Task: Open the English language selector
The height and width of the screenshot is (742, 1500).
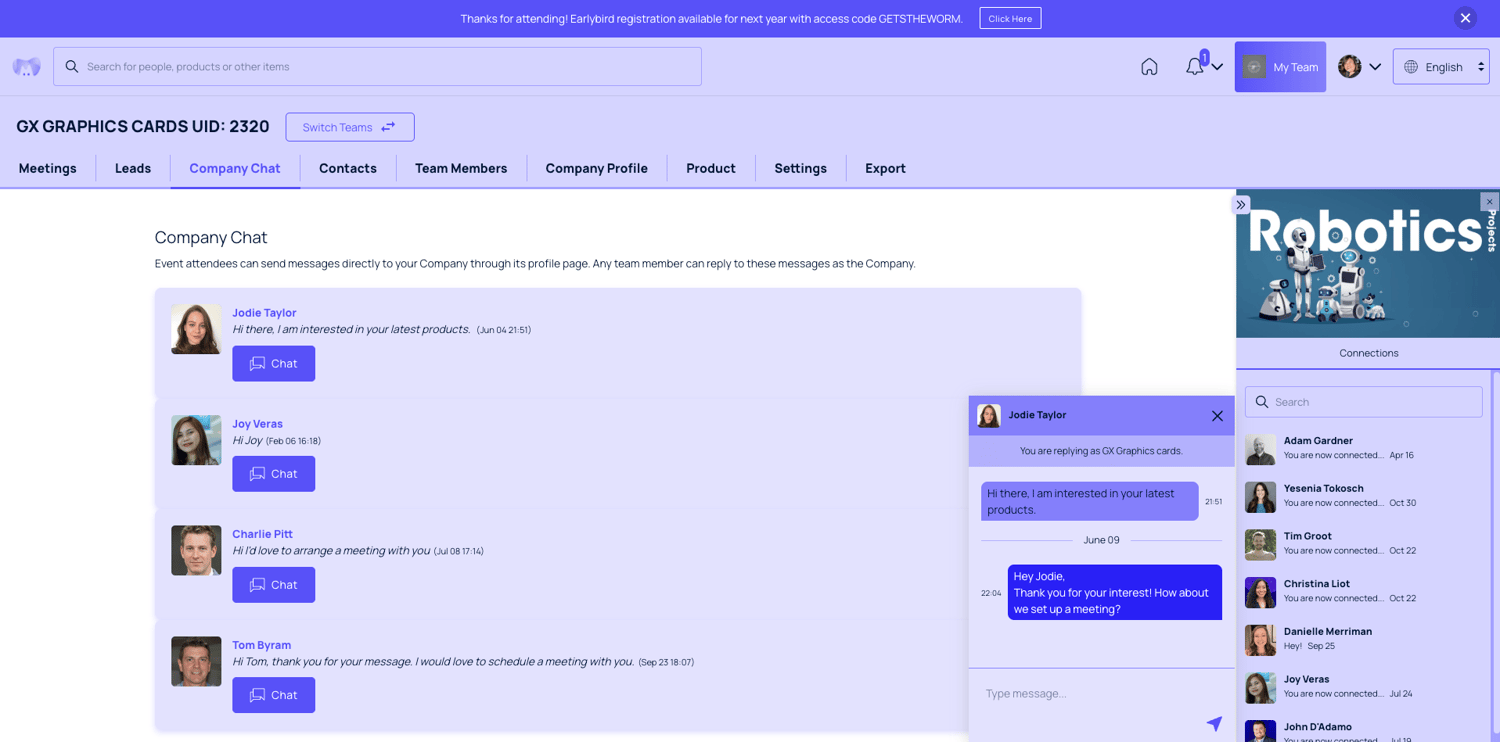Action: [1441, 67]
